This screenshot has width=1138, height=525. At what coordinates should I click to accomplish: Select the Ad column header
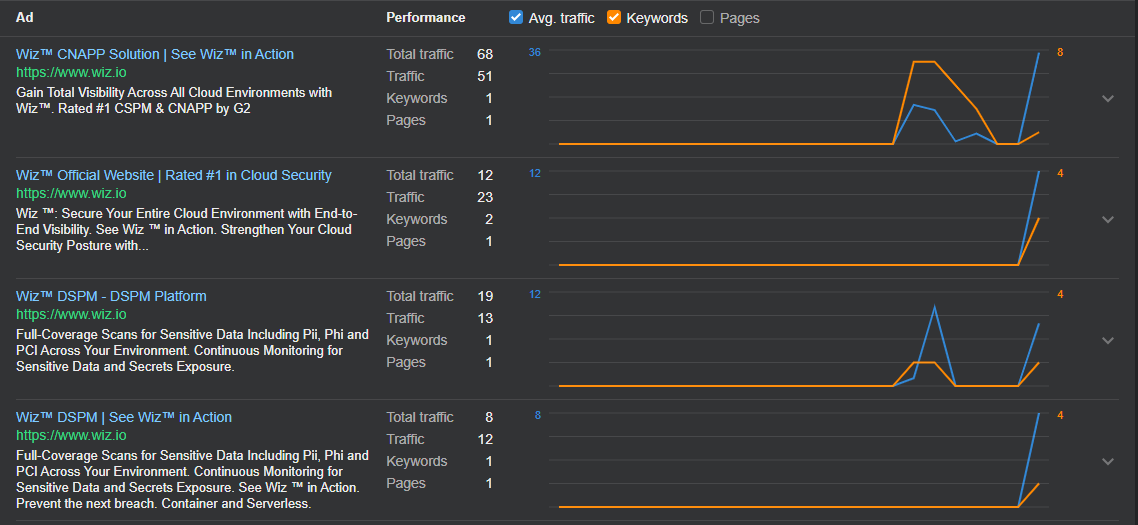coord(23,17)
